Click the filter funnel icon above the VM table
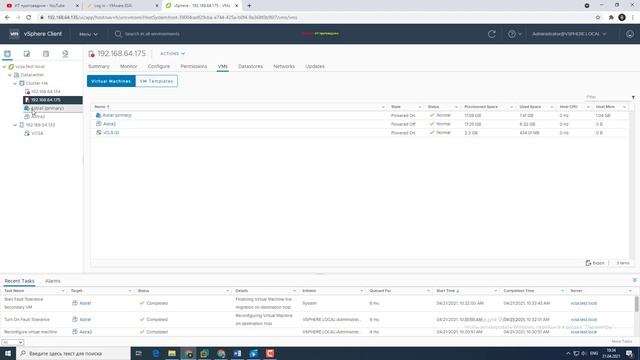 click(x=633, y=97)
